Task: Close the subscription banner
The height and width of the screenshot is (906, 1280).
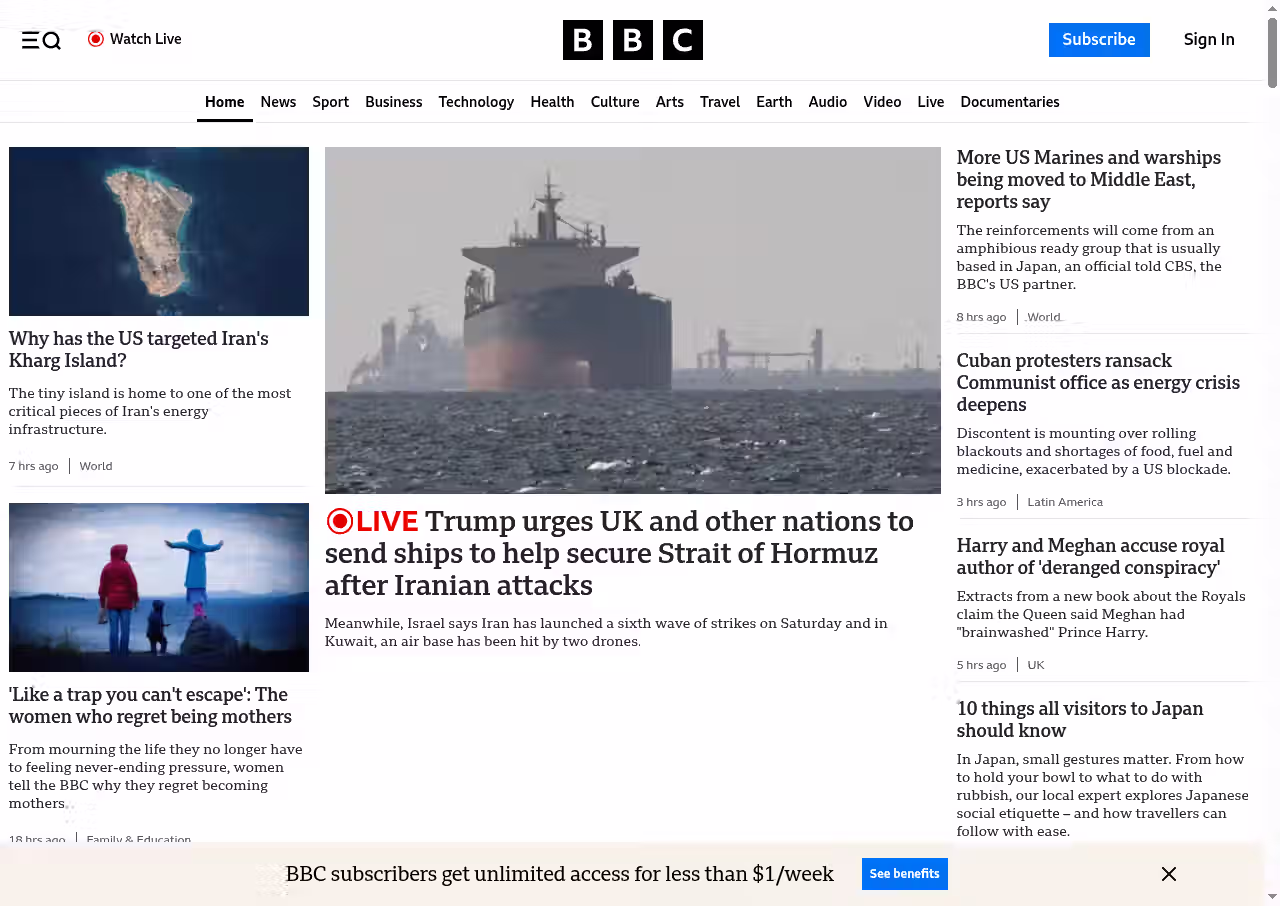Action: (x=1168, y=874)
